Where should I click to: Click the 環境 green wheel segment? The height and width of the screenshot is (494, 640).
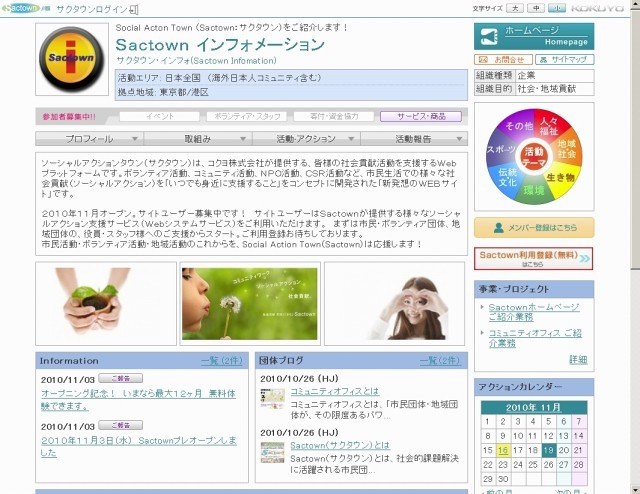click(x=534, y=190)
